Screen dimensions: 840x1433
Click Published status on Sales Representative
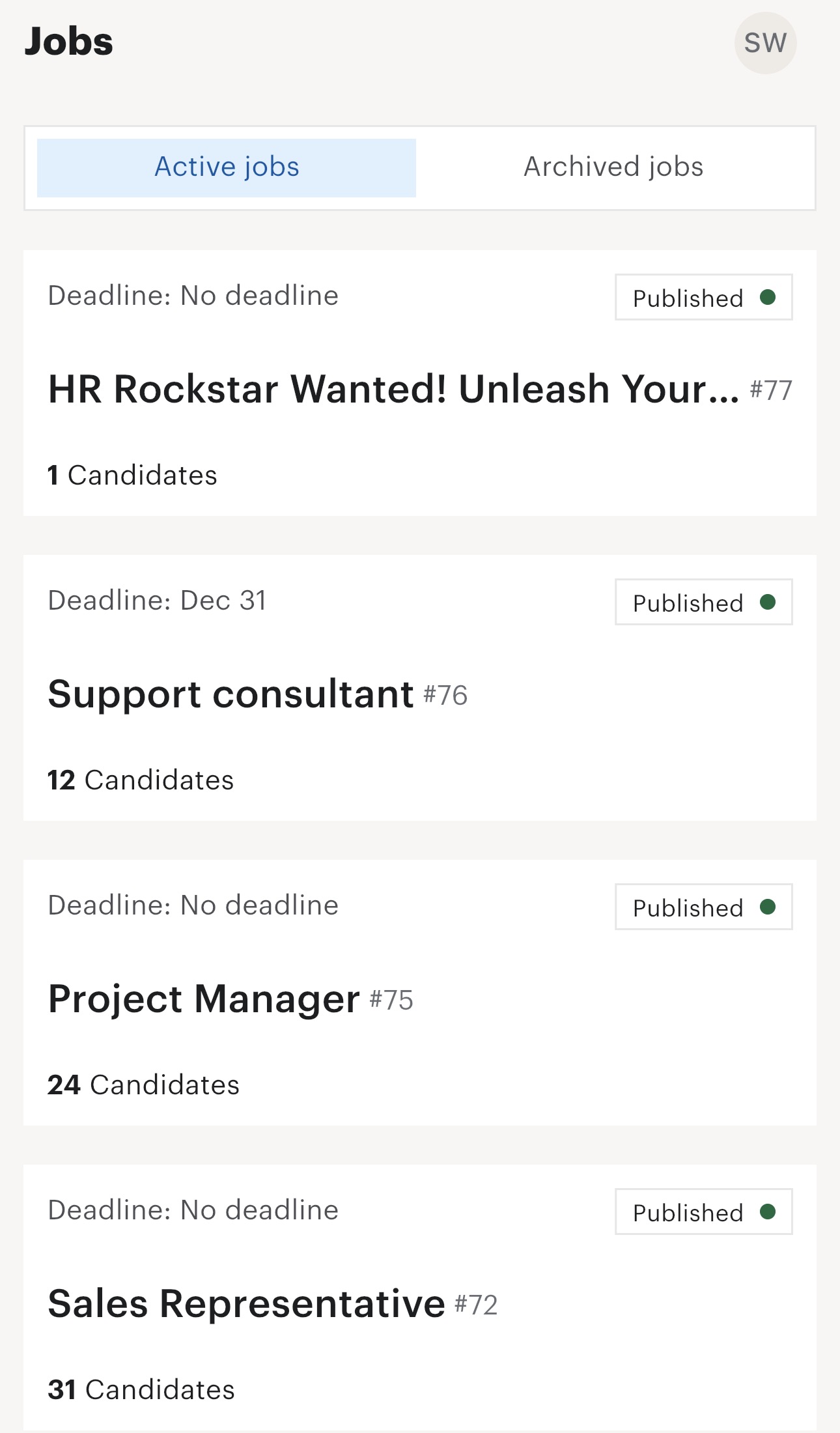tap(704, 1212)
